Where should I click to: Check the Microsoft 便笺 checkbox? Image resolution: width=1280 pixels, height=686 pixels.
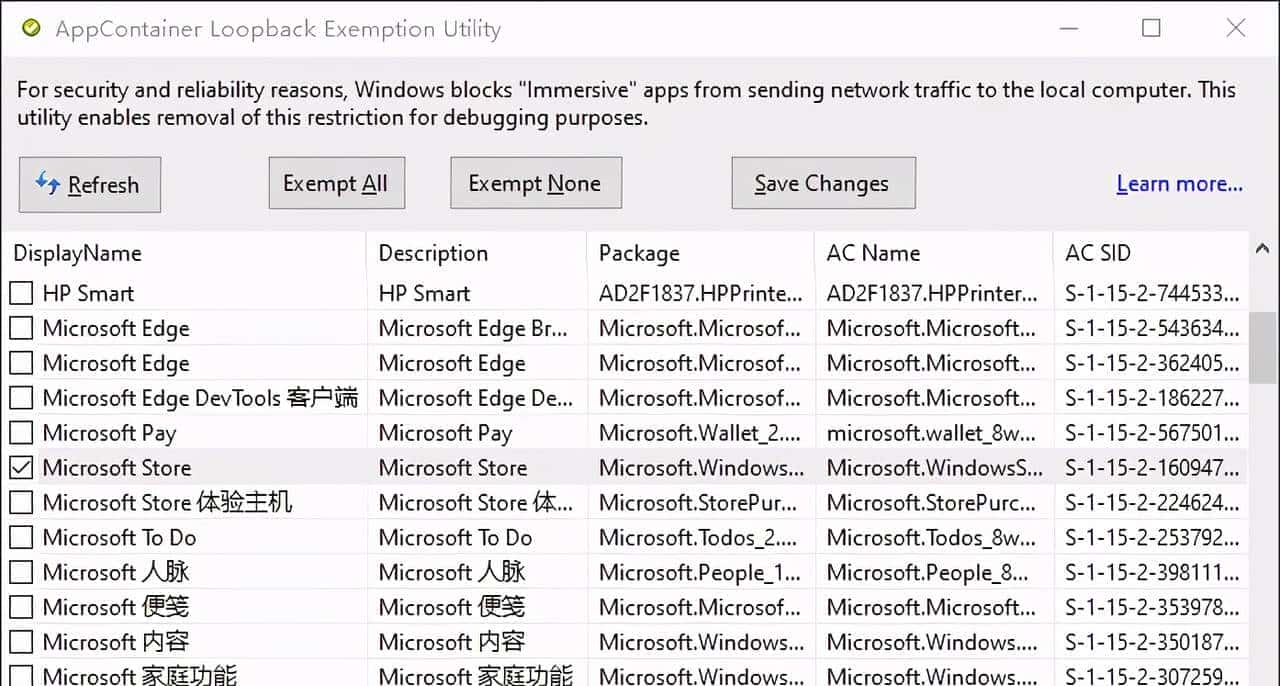click(x=21, y=607)
